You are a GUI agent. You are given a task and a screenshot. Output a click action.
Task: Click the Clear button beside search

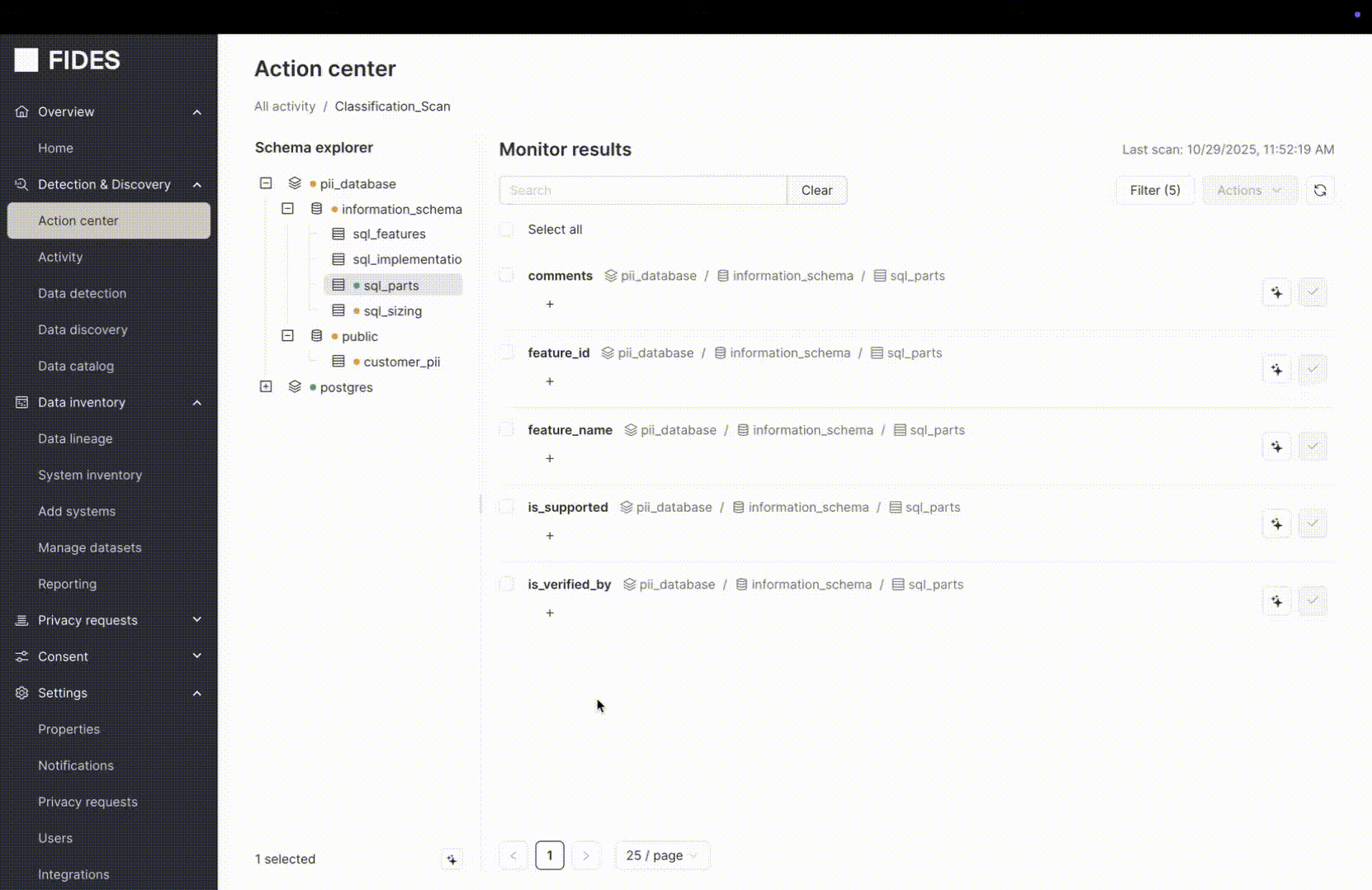click(816, 190)
